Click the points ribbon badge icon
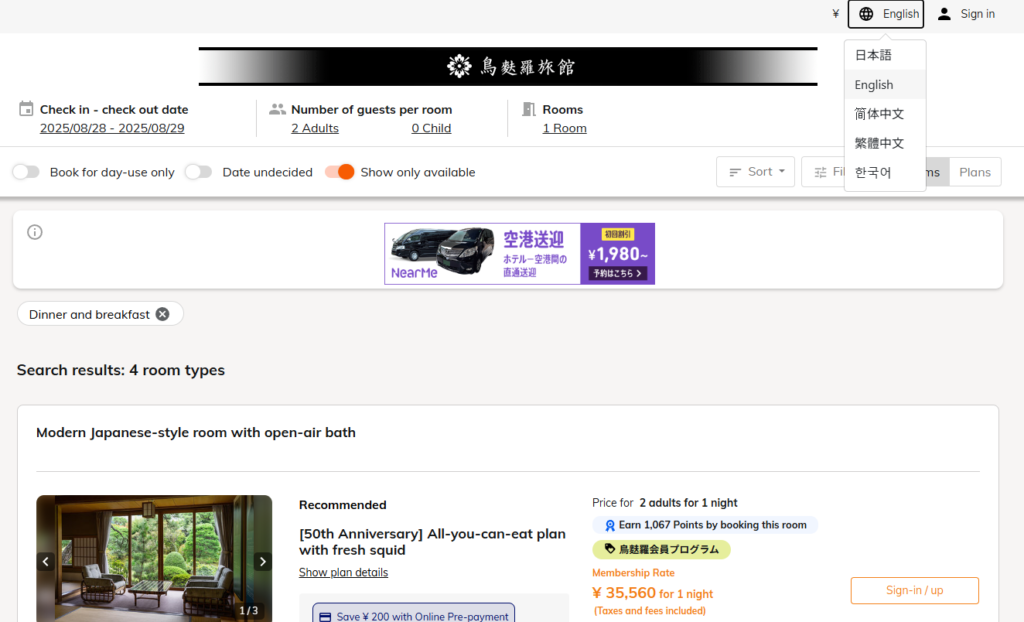 point(610,525)
